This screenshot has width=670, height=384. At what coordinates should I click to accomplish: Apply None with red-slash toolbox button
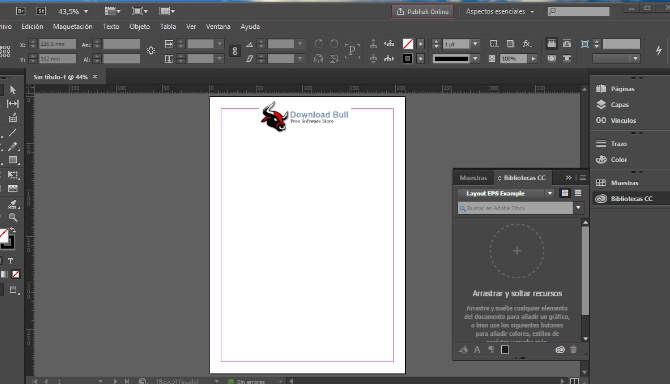point(15,275)
